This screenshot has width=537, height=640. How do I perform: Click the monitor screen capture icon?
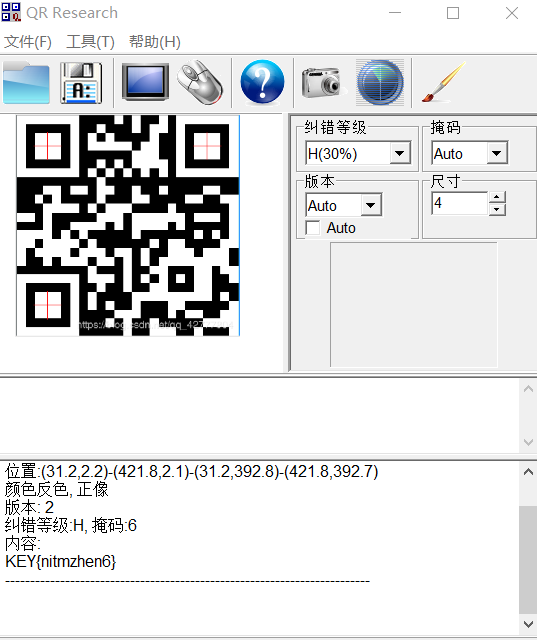[145, 82]
